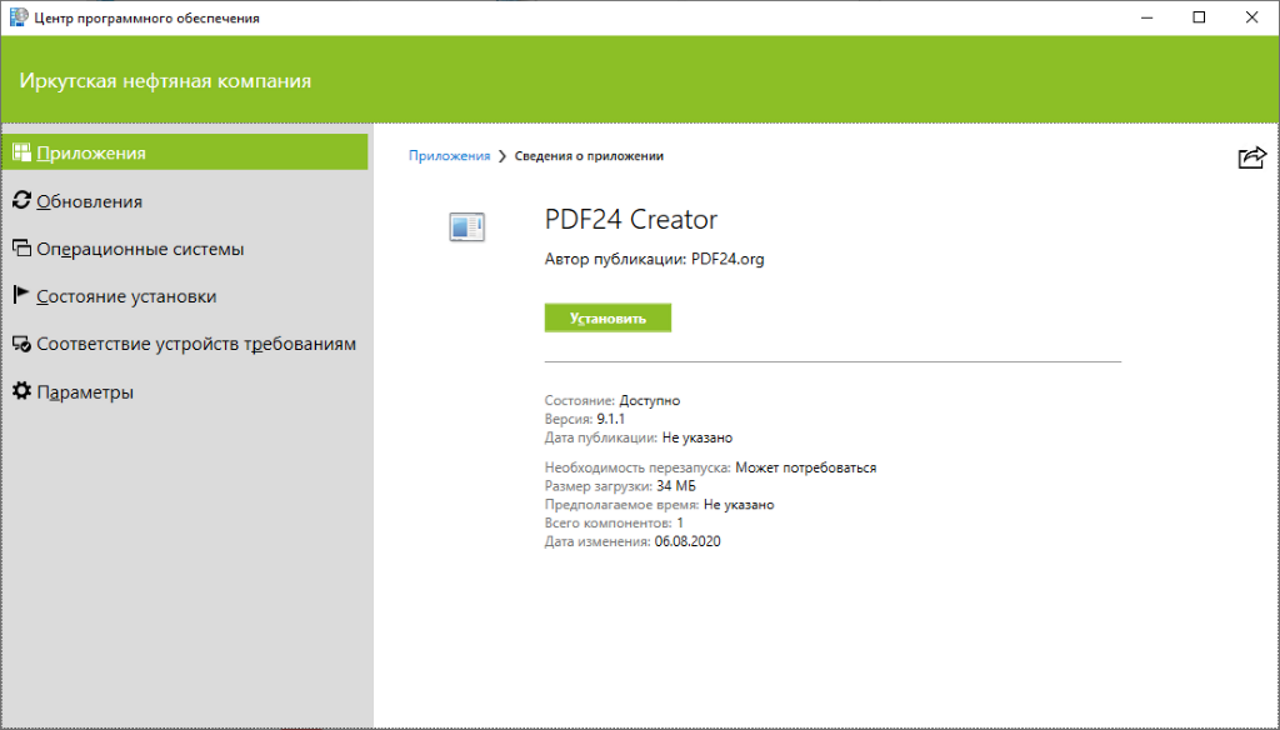The image size is (1280, 730).
Task: Open Соответствие устройств требованиям section
Action: 185,344
